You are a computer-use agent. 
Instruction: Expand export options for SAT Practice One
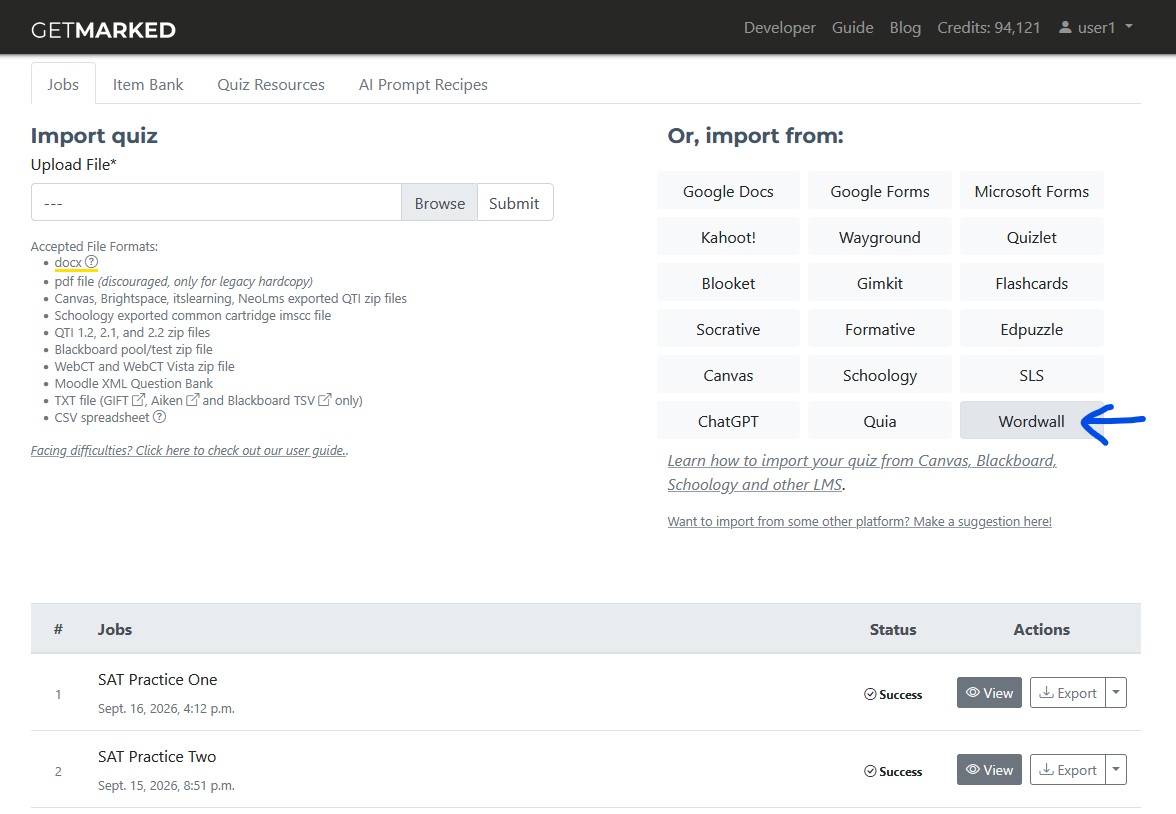[1116, 692]
